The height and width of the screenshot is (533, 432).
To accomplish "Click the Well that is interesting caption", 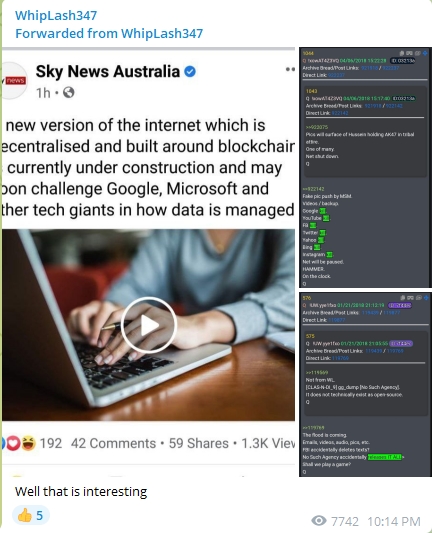I will [x=81, y=492].
